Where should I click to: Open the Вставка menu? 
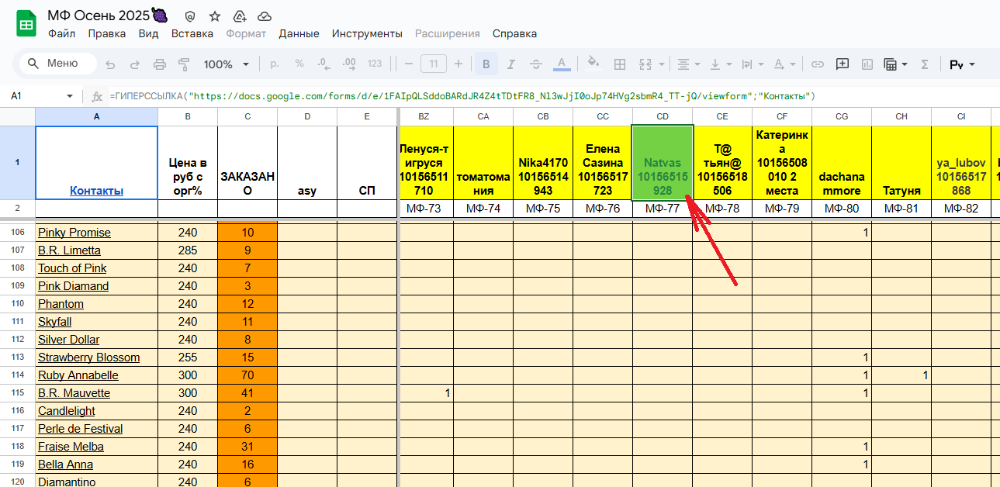[x=192, y=33]
